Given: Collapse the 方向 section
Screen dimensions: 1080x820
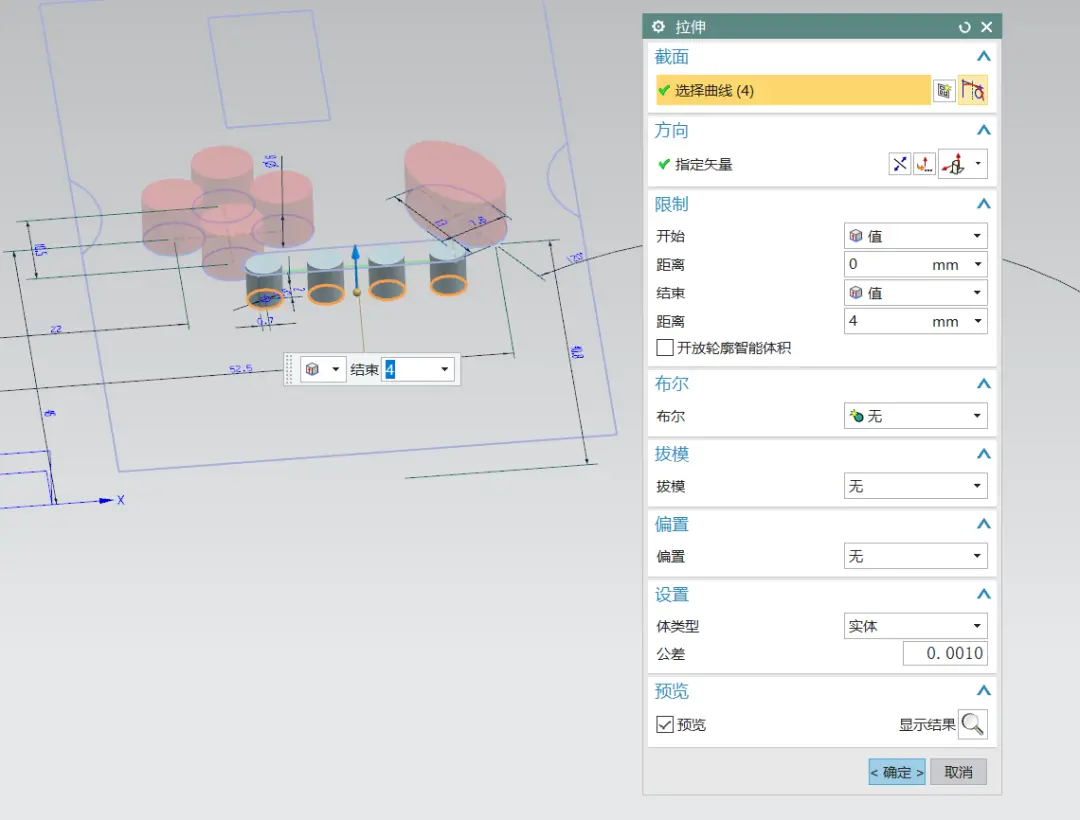Looking at the screenshot, I should tap(984, 130).
